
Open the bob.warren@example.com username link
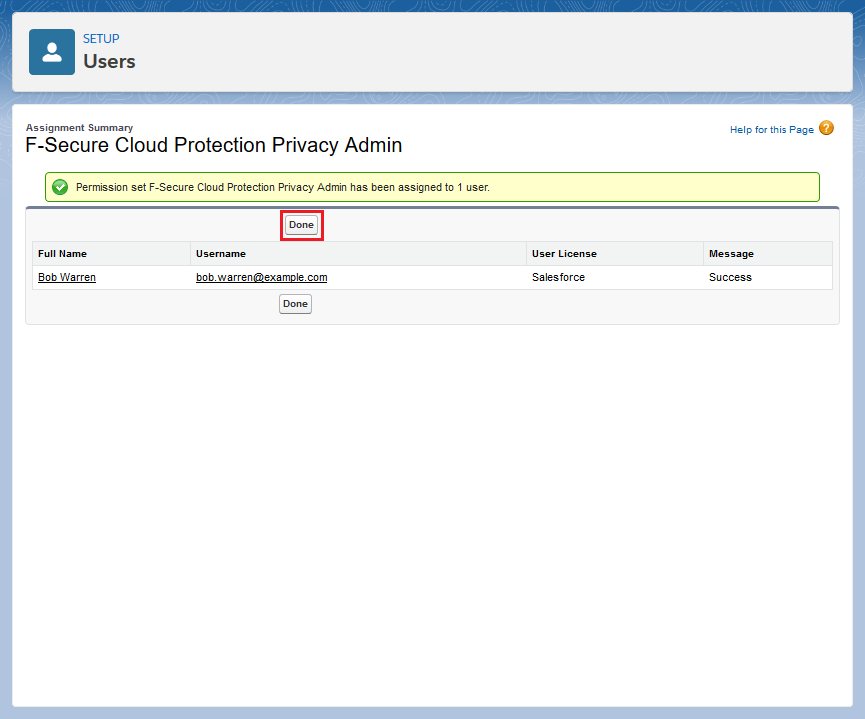pos(261,277)
